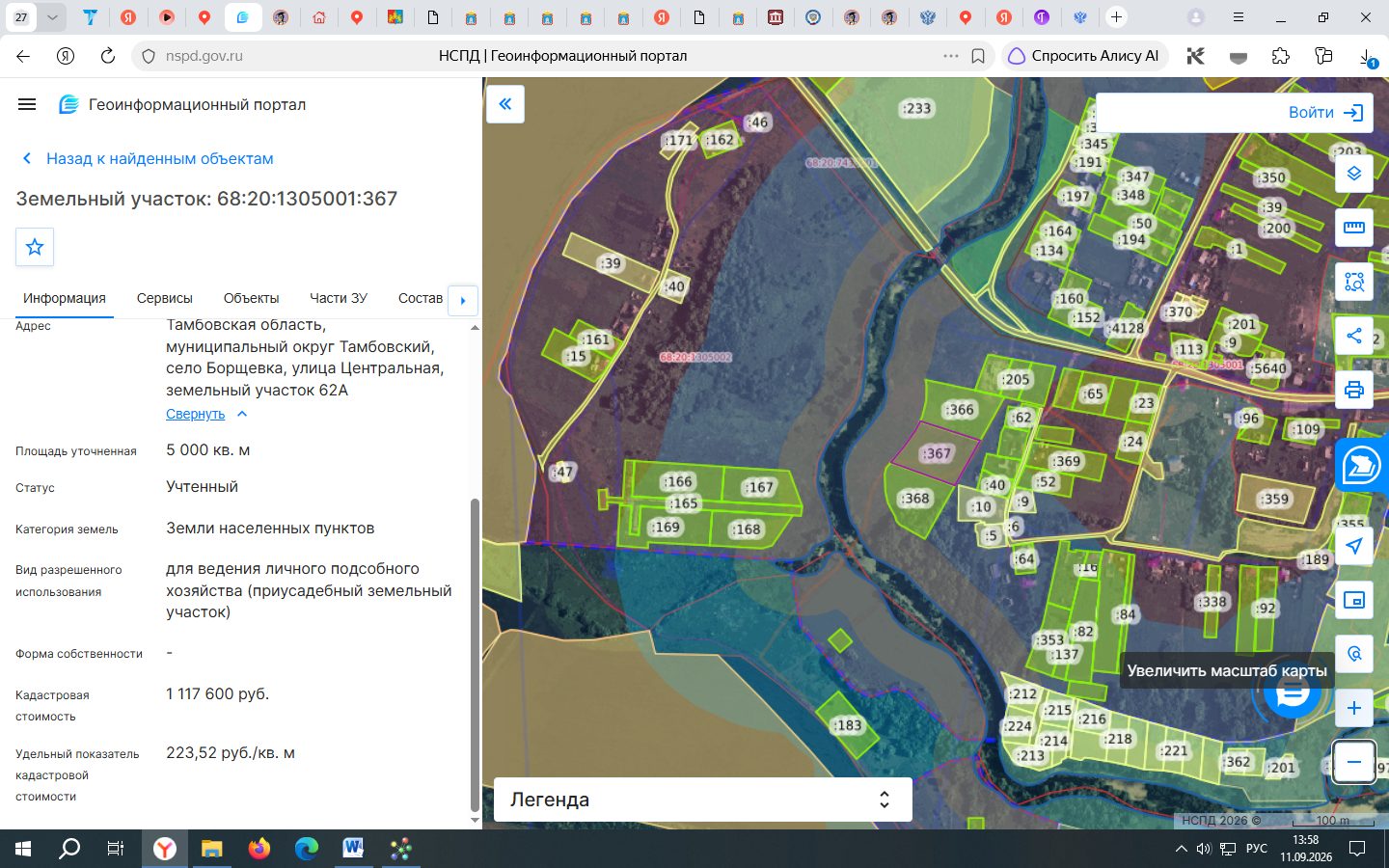Viewport: 1389px width, 868px height.
Task: Share the current map view
Action: (x=1354, y=336)
